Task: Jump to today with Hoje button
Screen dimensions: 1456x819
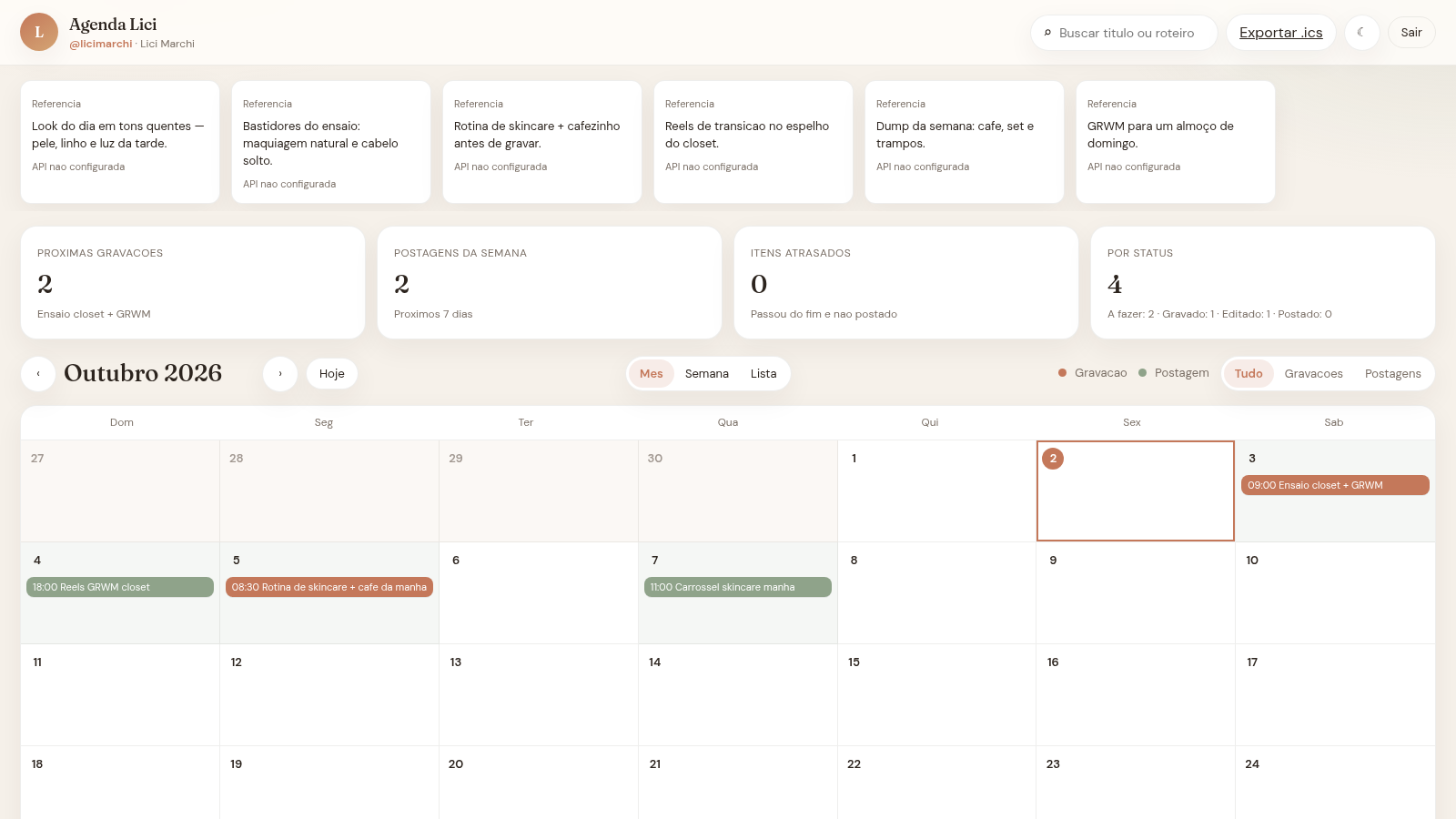Action: pyautogui.click(x=332, y=374)
